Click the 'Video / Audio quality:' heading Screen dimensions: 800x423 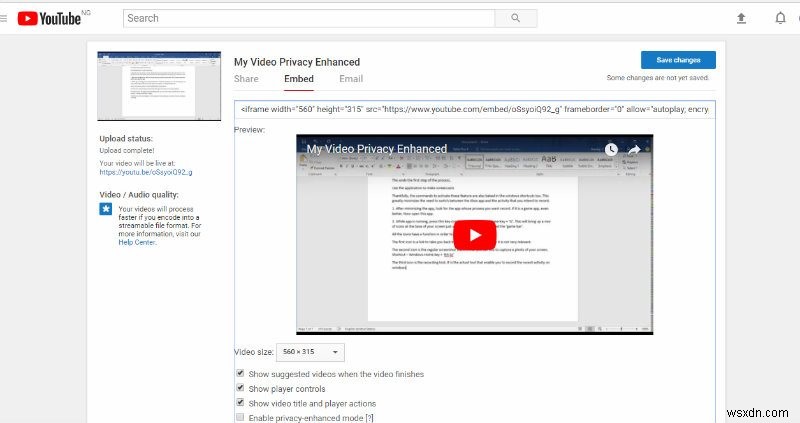coord(139,195)
